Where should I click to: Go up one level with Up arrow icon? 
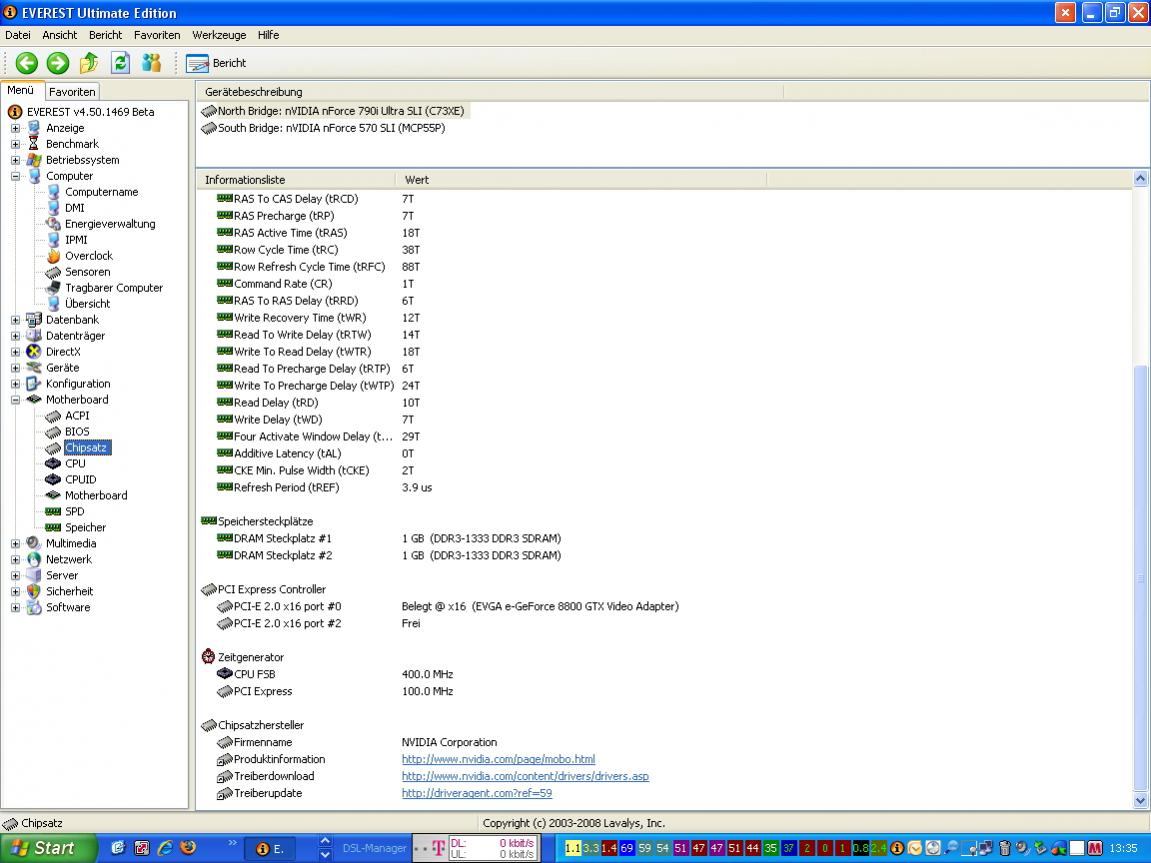(89, 63)
